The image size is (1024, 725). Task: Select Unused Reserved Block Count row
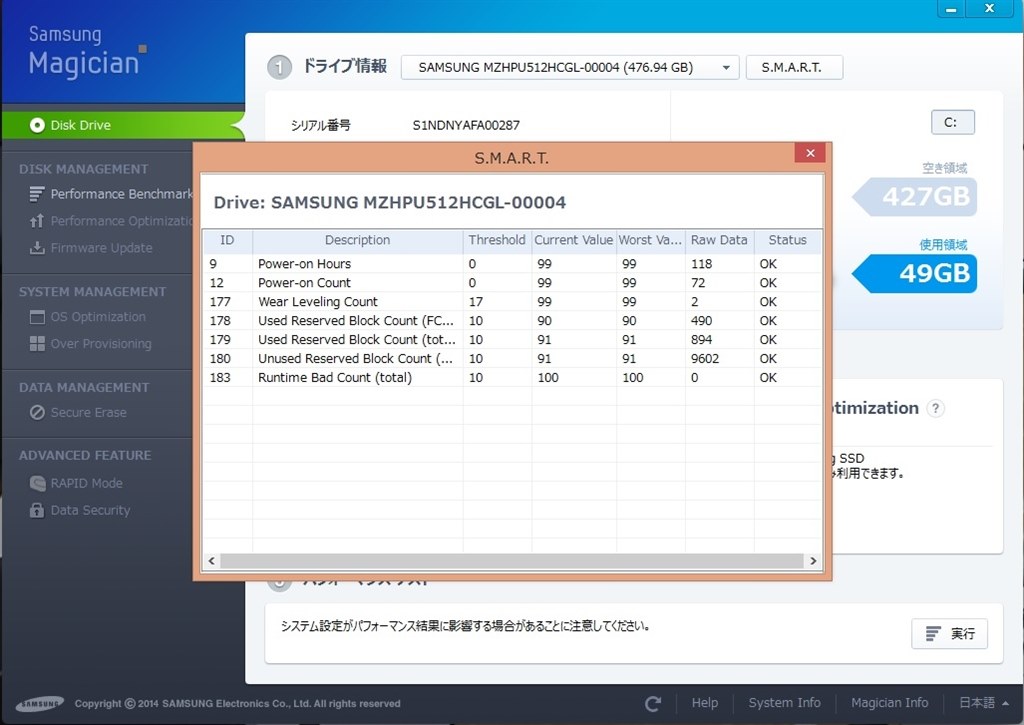point(512,359)
